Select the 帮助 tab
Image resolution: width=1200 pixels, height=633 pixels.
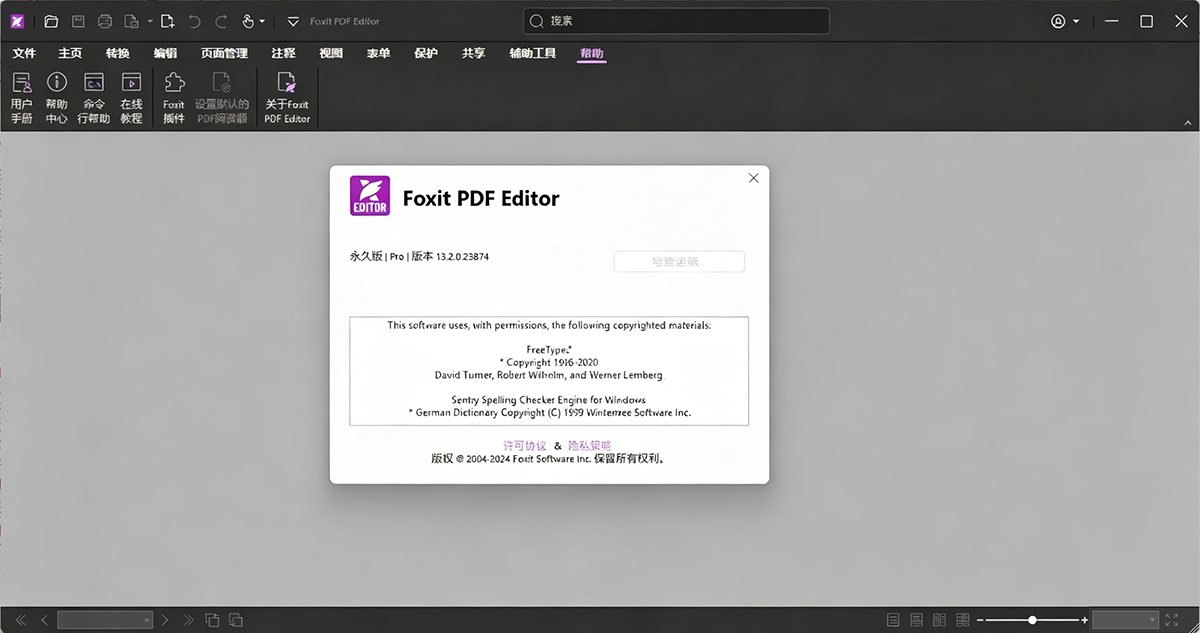(592, 53)
